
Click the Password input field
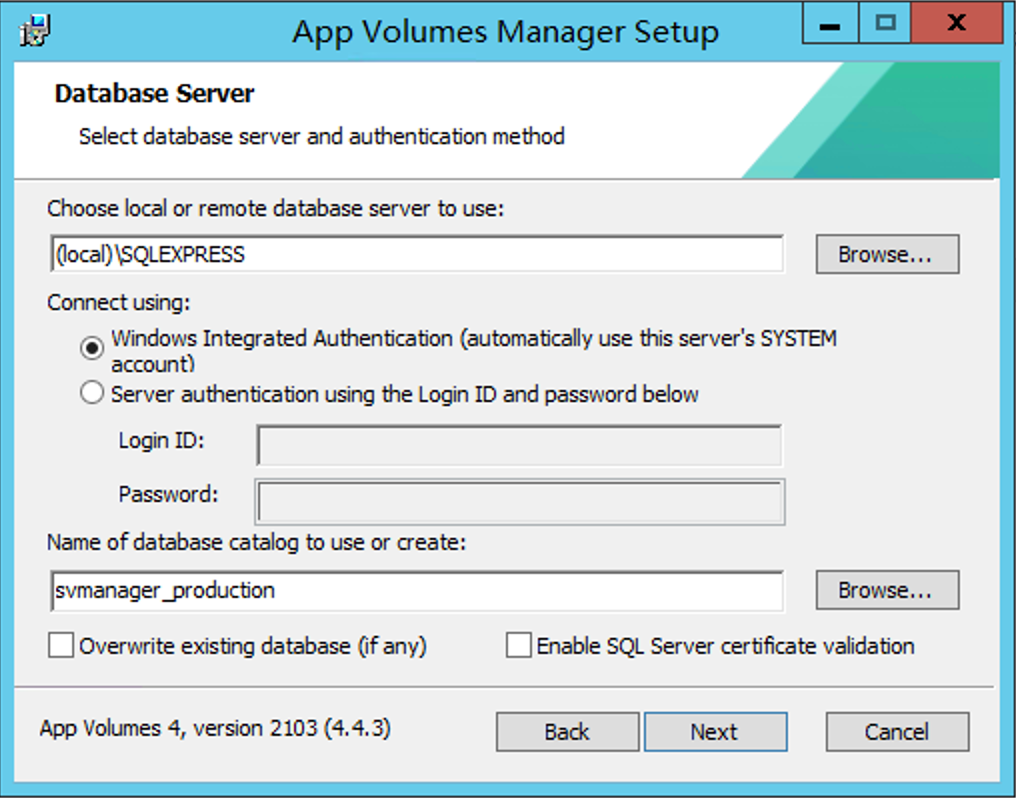(520, 501)
